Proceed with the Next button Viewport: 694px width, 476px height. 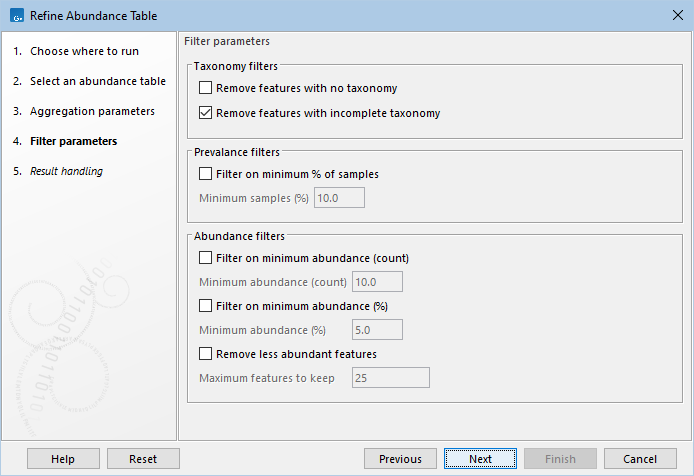[x=480, y=459]
